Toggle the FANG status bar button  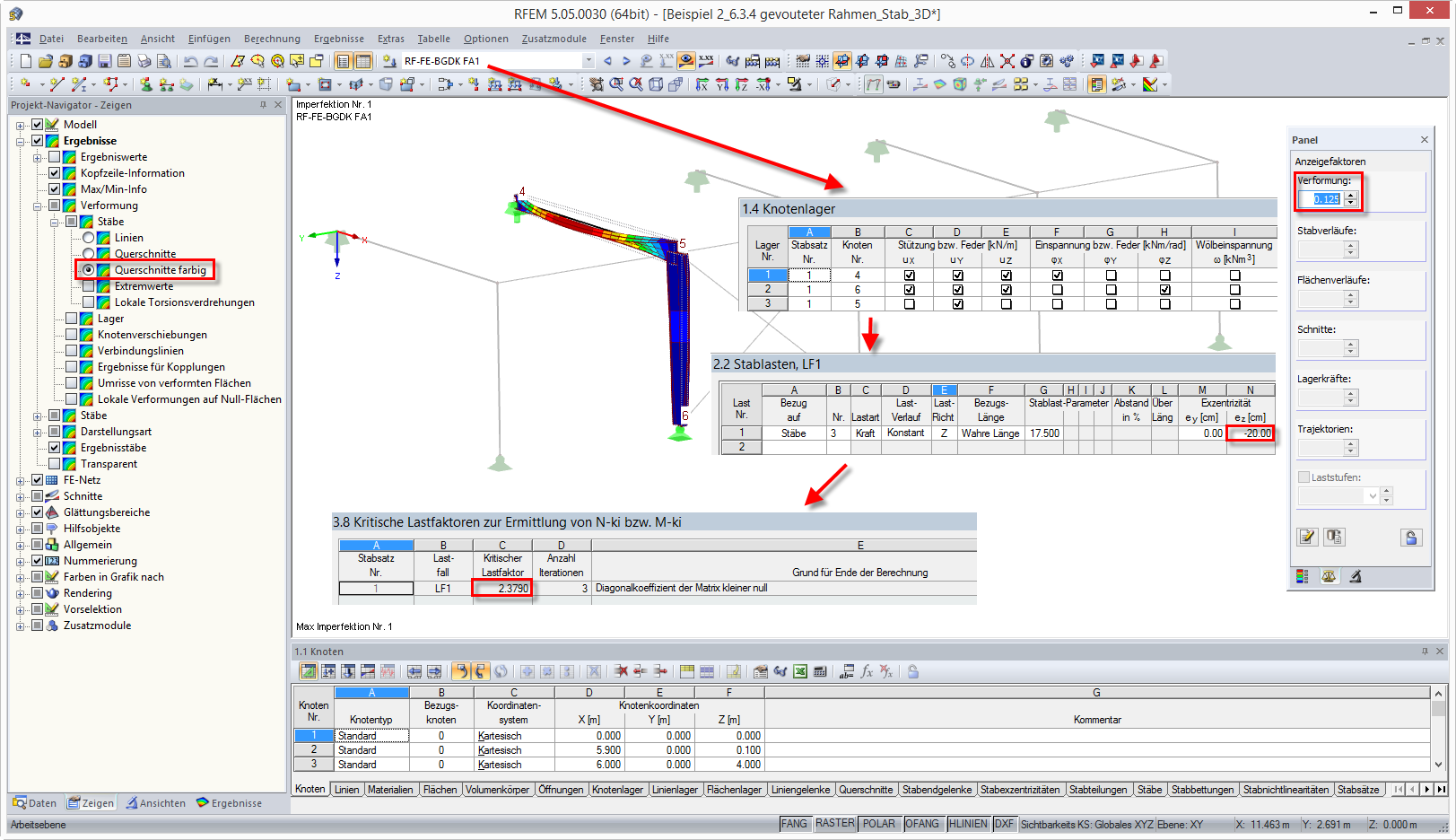click(x=794, y=824)
